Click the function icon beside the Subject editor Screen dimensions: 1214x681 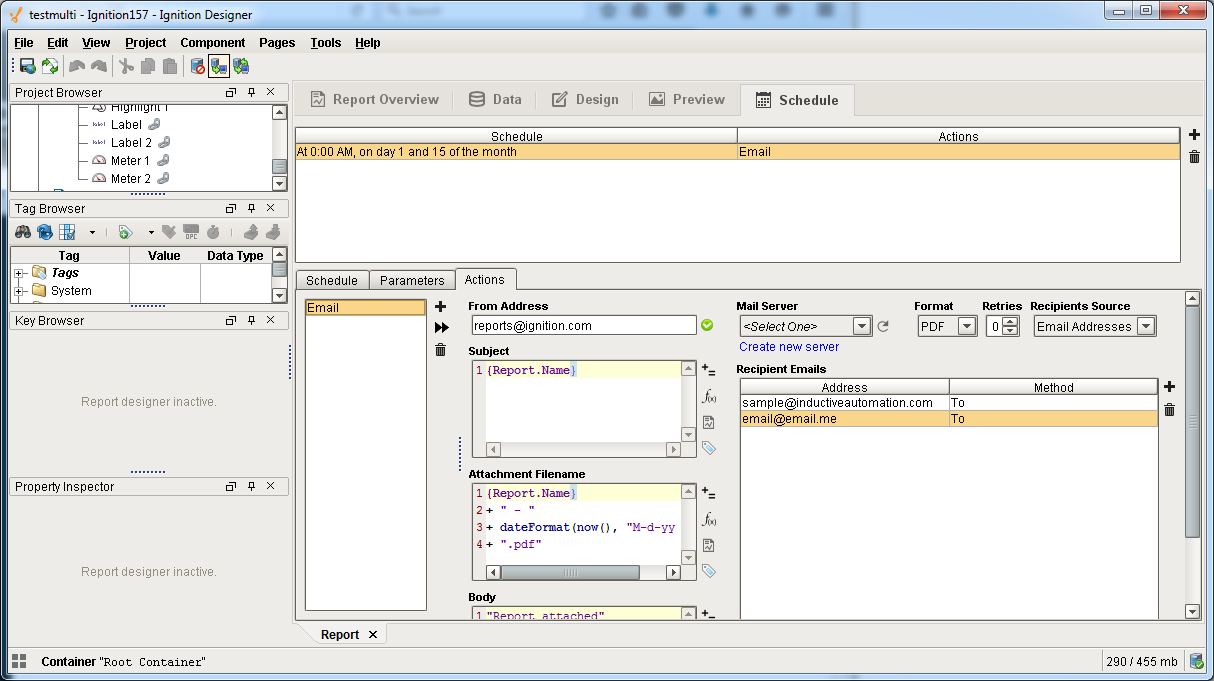click(x=708, y=396)
